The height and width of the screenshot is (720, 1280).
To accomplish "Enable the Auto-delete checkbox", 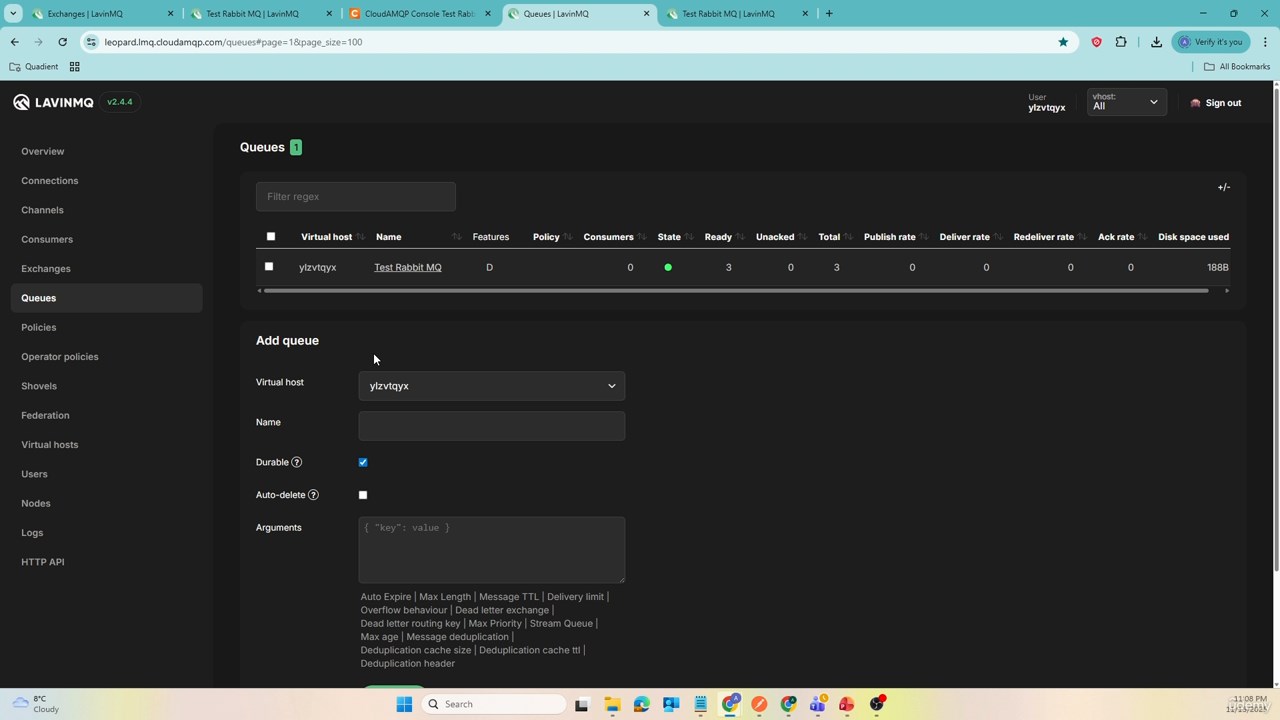I will [x=363, y=495].
